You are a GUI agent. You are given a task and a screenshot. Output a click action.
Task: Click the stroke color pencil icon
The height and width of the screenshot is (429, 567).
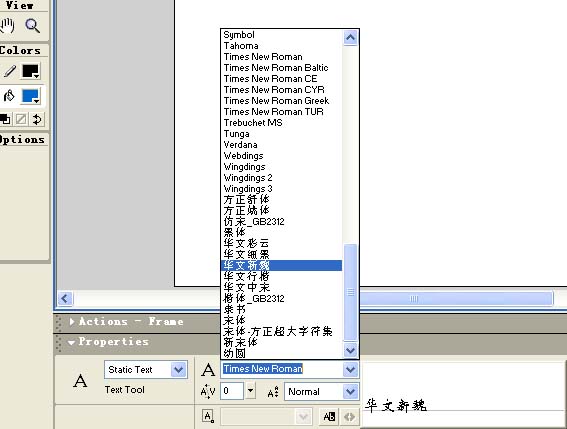pyautogui.click(x=10, y=71)
